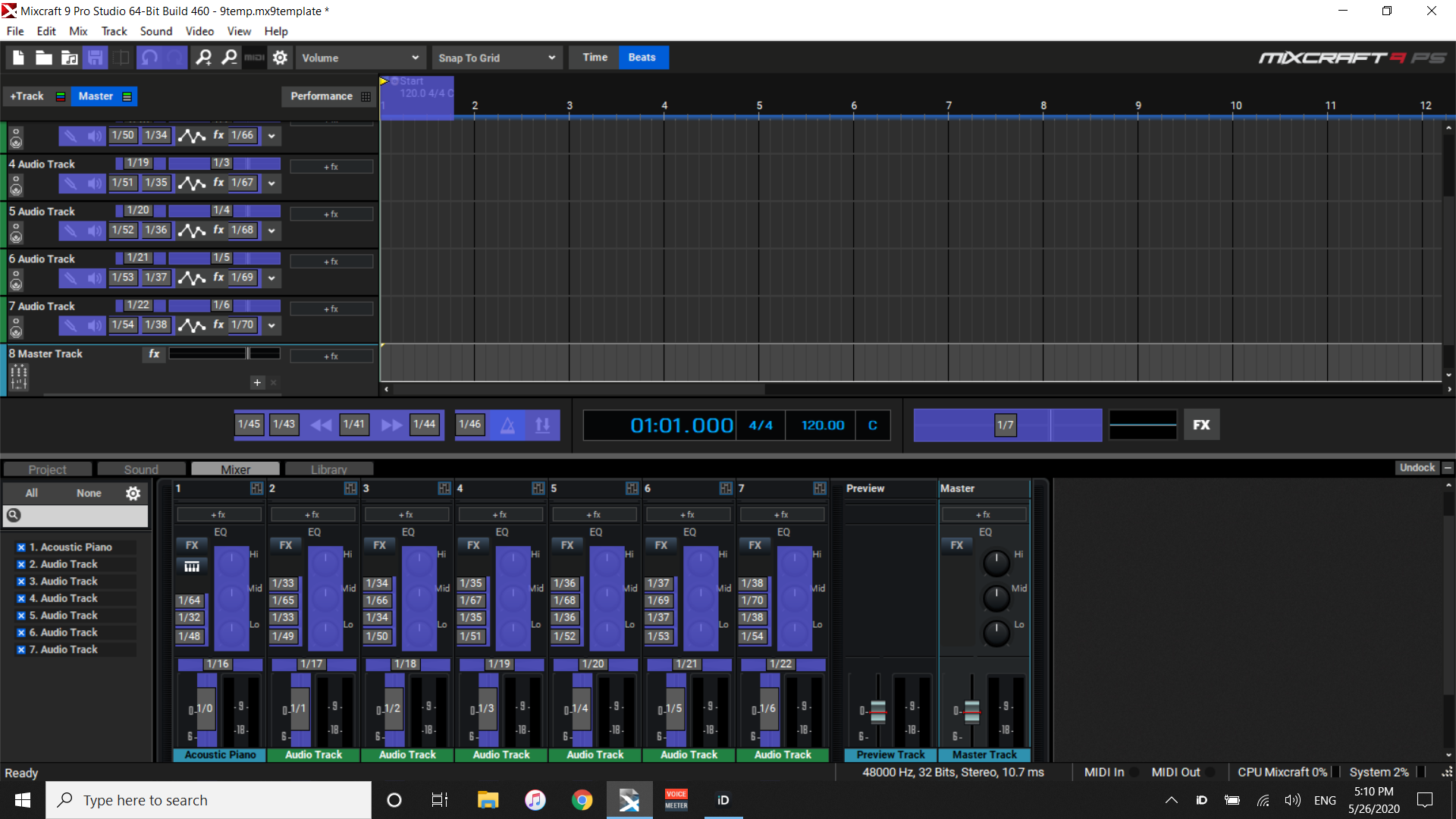The height and width of the screenshot is (819, 1456).
Task: Open the +Track add menu
Action: [x=37, y=96]
